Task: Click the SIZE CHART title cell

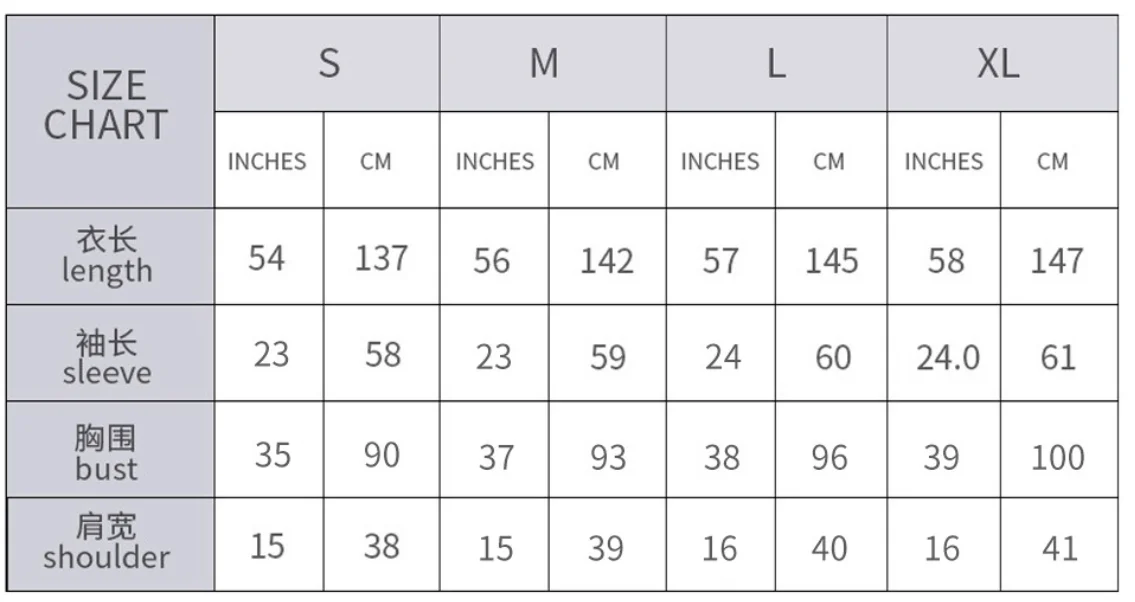Action: pyautogui.click(x=107, y=106)
